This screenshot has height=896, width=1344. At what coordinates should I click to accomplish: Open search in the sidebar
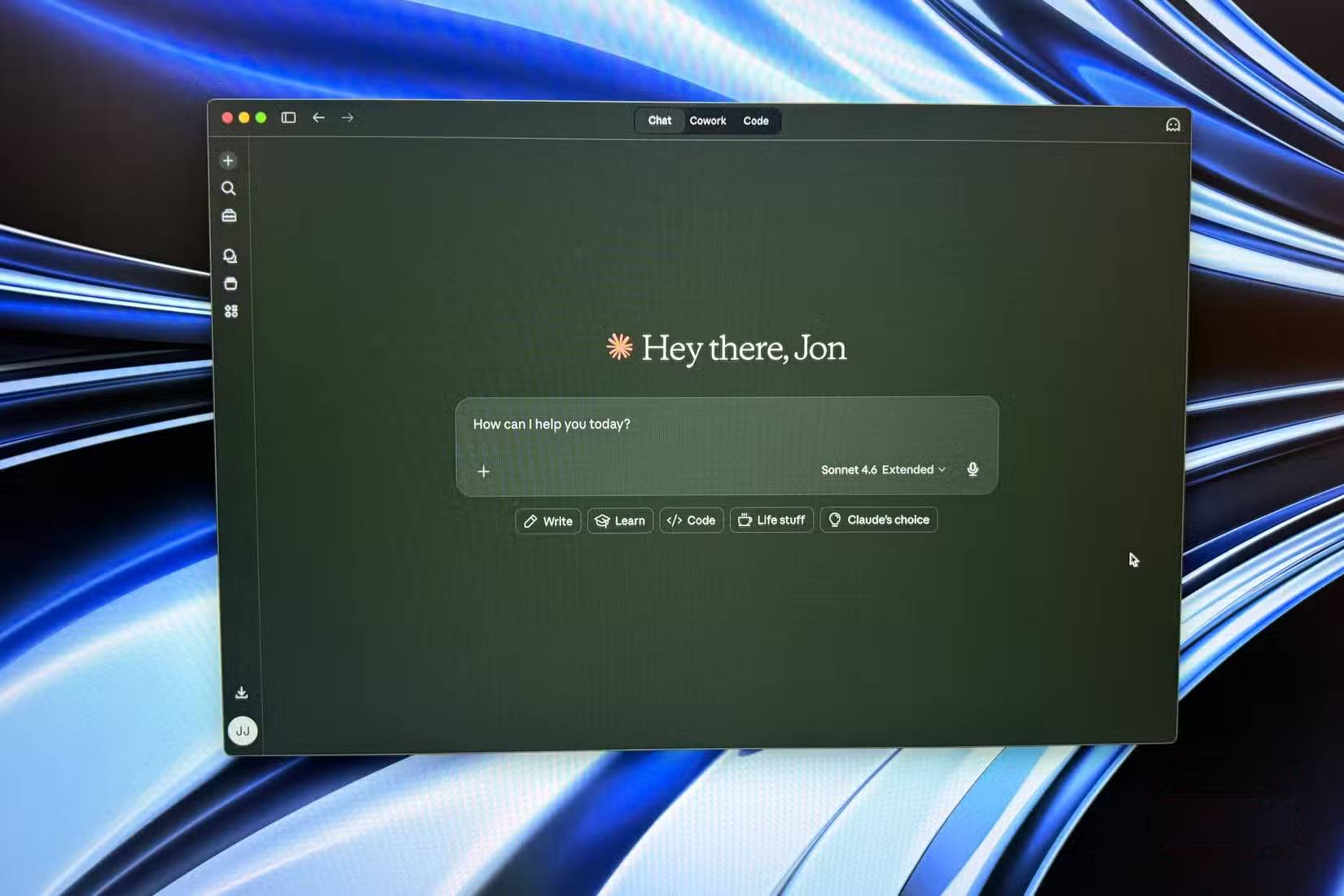tap(228, 188)
